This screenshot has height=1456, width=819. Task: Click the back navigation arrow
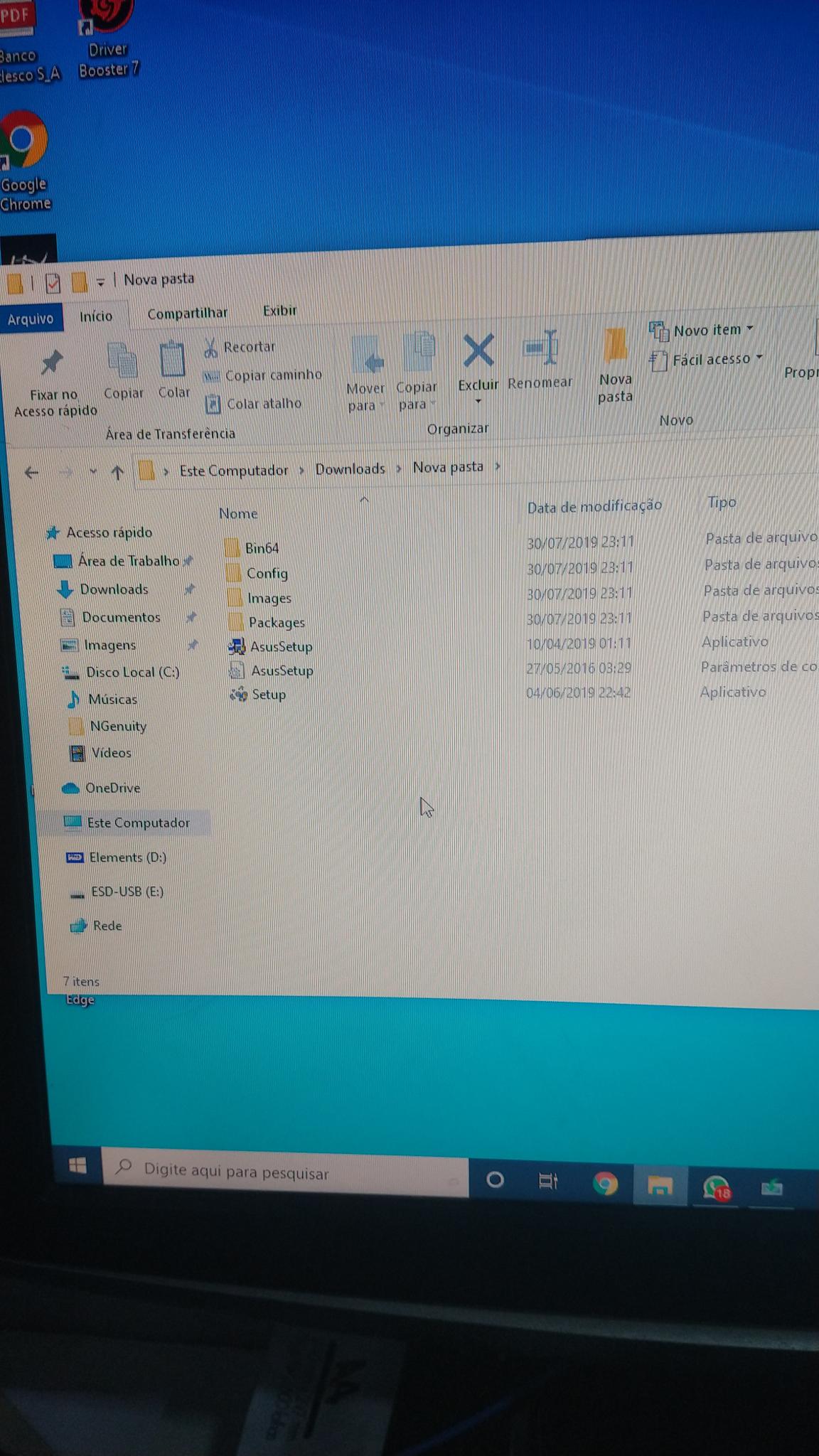[31, 472]
